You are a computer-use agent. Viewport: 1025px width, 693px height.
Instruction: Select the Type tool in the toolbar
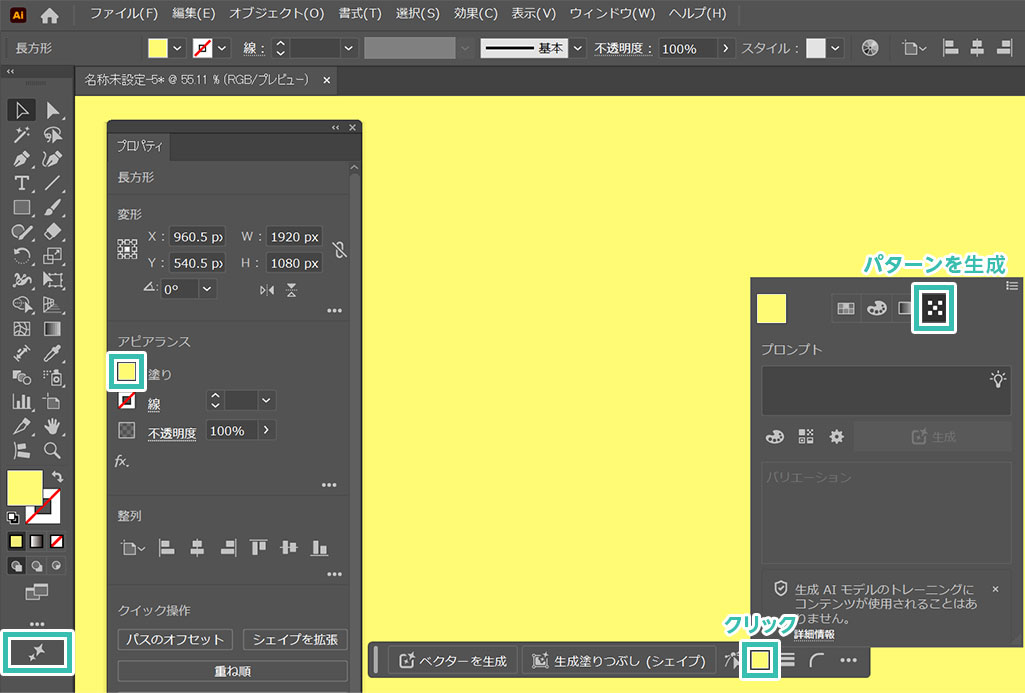pos(21,183)
